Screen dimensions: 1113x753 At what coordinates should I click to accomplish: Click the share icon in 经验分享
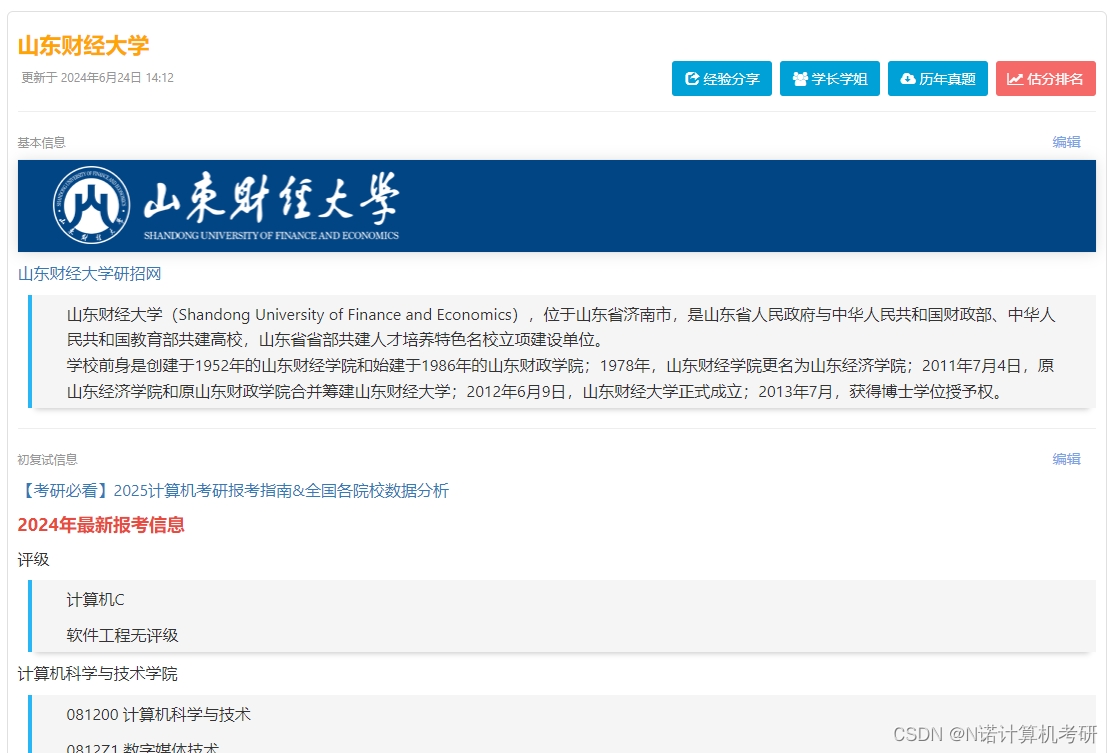(692, 79)
